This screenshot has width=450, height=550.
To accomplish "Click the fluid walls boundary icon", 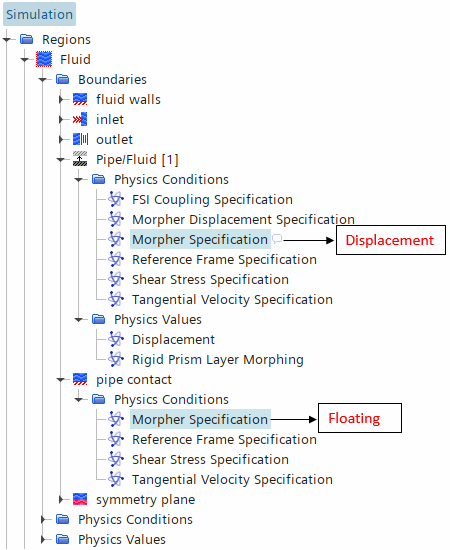I will tap(80, 99).
